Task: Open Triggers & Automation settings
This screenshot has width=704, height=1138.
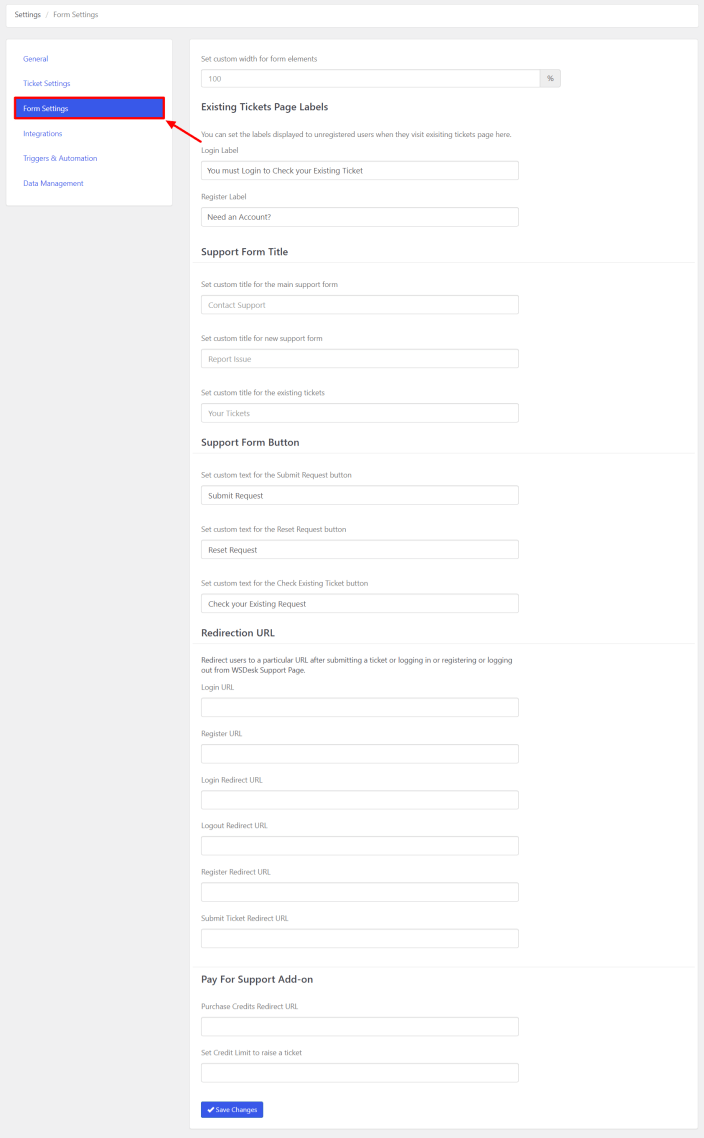Action: (x=60, y=158)
